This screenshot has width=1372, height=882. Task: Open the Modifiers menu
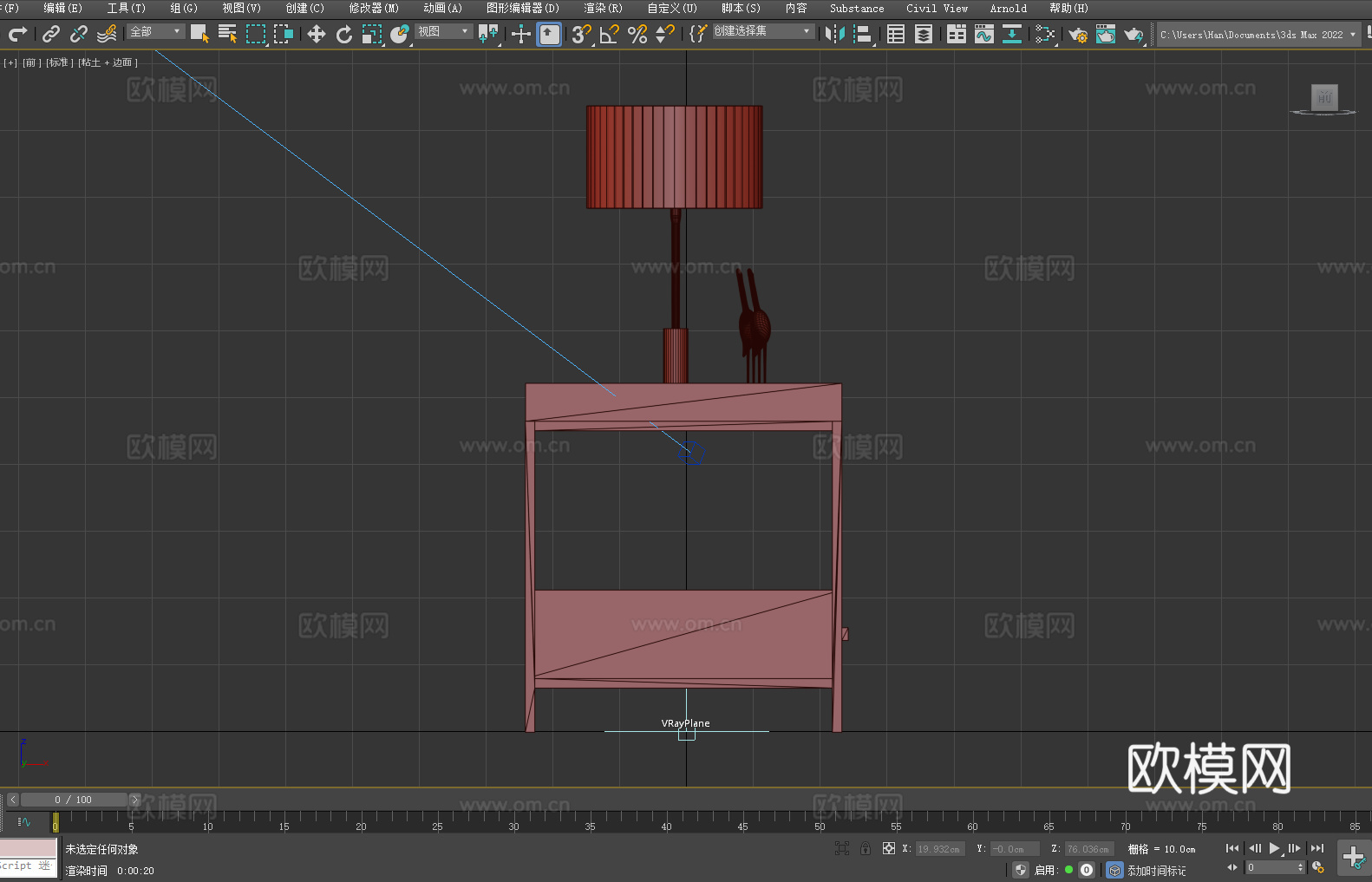click(374, 8)
